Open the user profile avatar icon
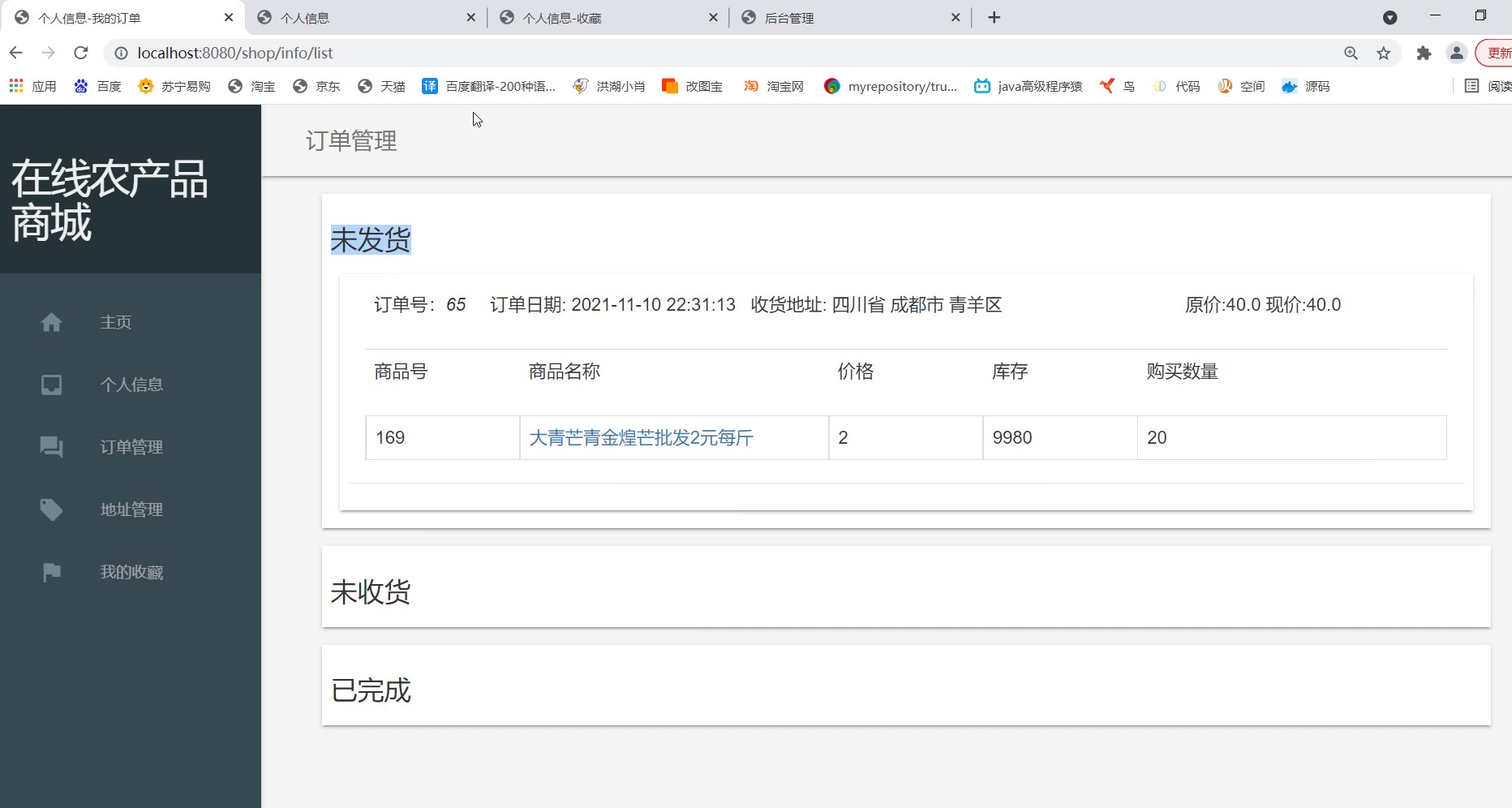Viewport: 1512px width, 808px height. [1457, 53]
